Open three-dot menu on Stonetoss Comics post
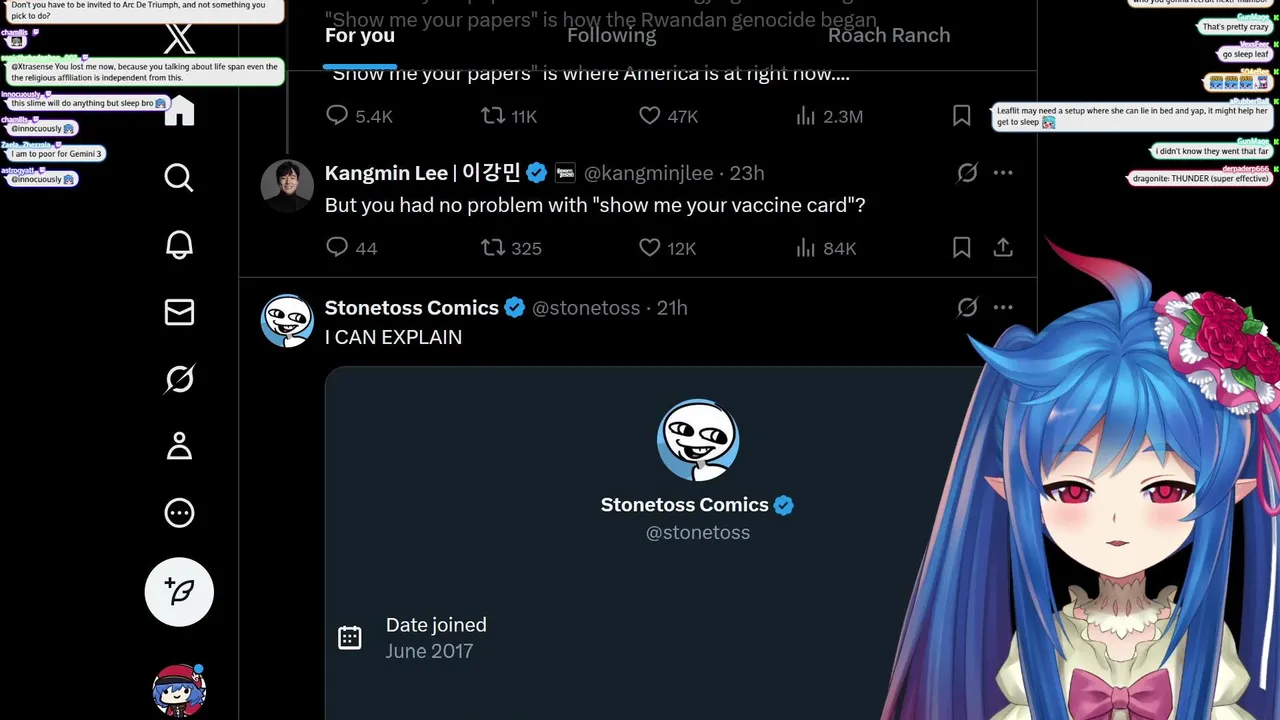Viewport: 1280px width, 720px height. tap(1003, 308)
